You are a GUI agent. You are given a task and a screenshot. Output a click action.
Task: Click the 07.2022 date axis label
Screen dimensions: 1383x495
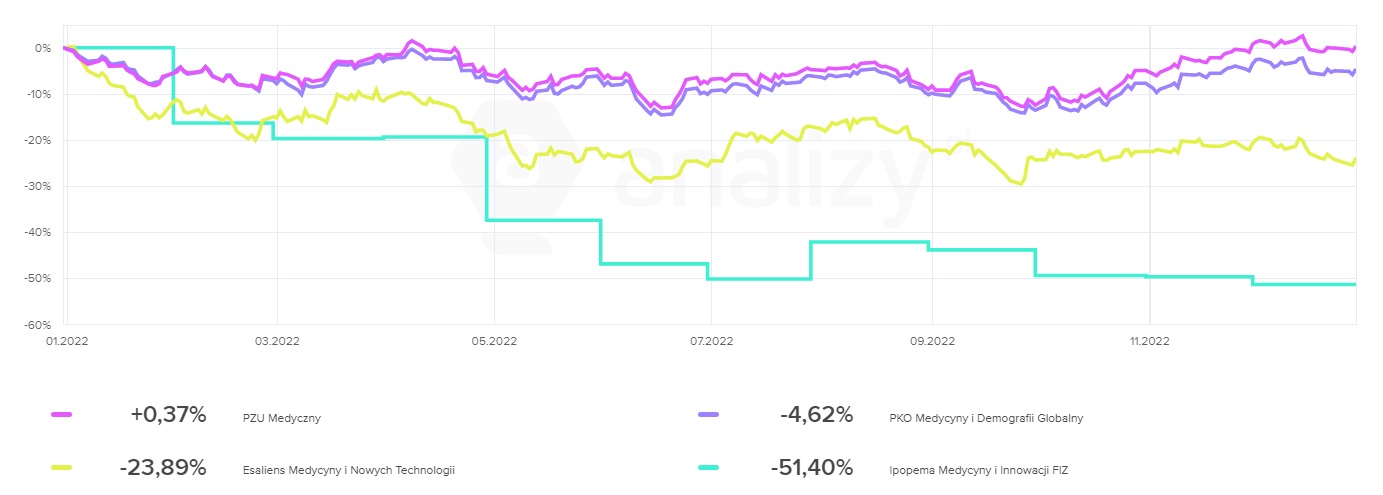[706, 340]
